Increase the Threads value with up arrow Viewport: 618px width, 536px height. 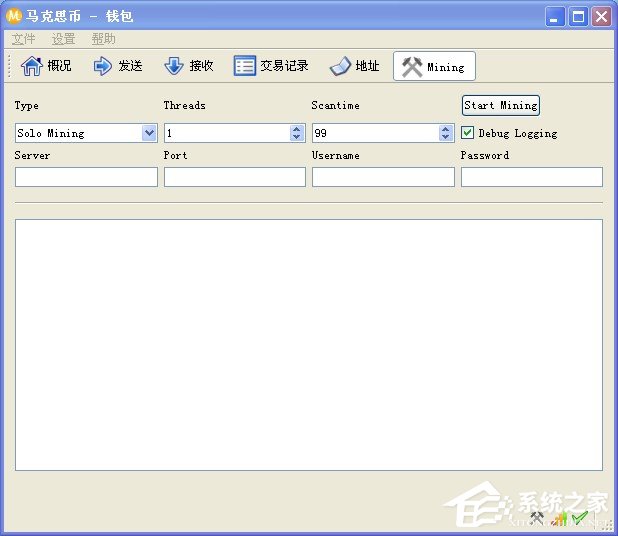[297, 129]
